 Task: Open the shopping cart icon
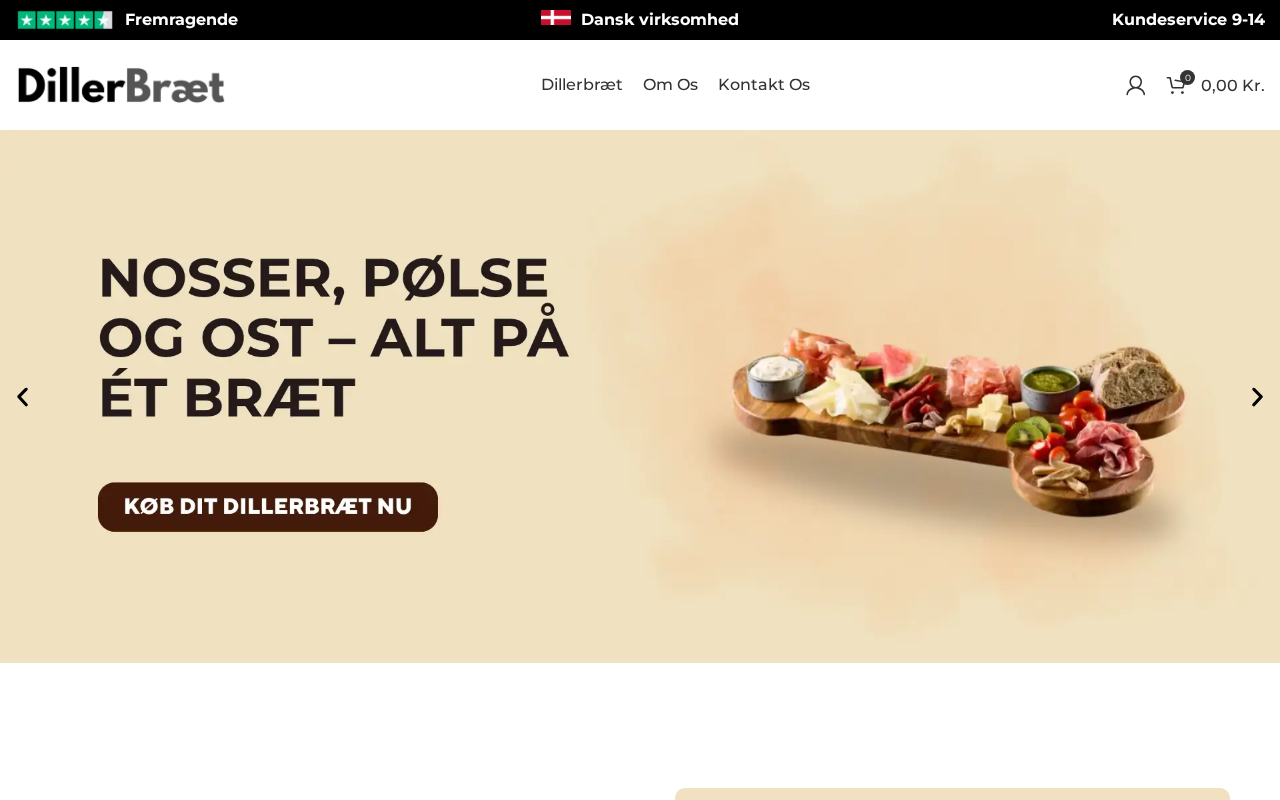coord(1176,86)
